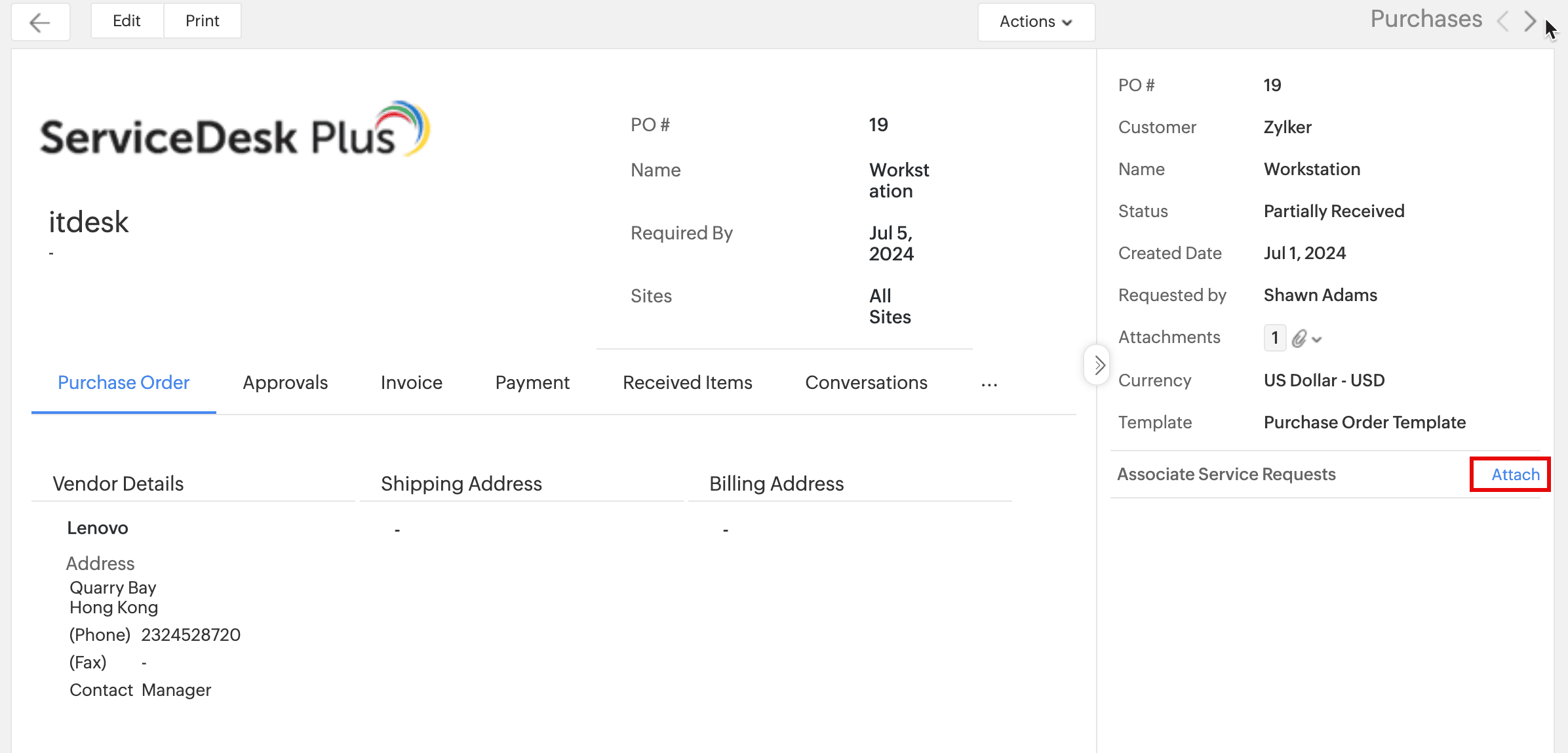
Task: View the Received Items tab
Action: [x=687, y=382]
